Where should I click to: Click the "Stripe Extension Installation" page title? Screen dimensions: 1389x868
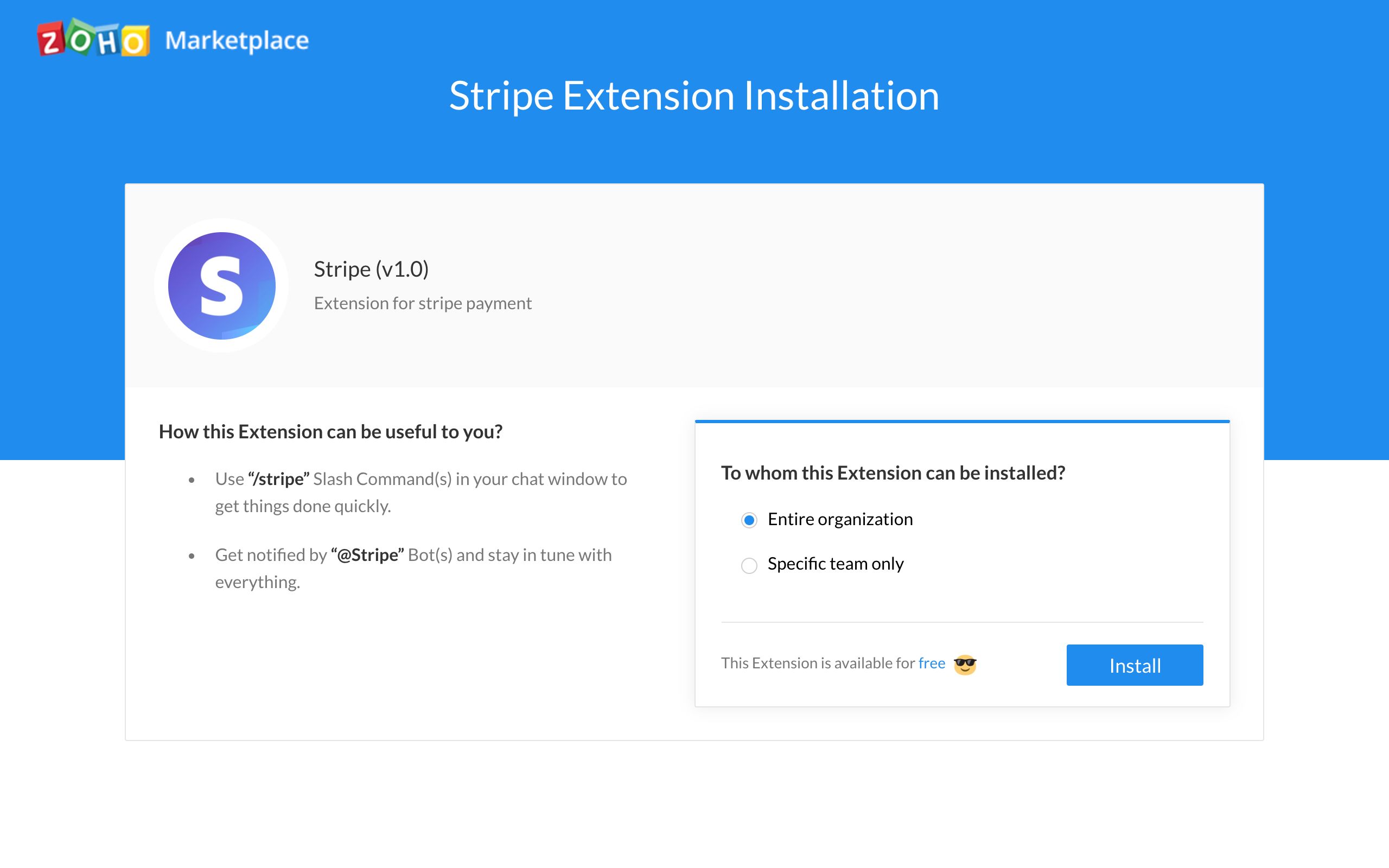coord(694,95)
